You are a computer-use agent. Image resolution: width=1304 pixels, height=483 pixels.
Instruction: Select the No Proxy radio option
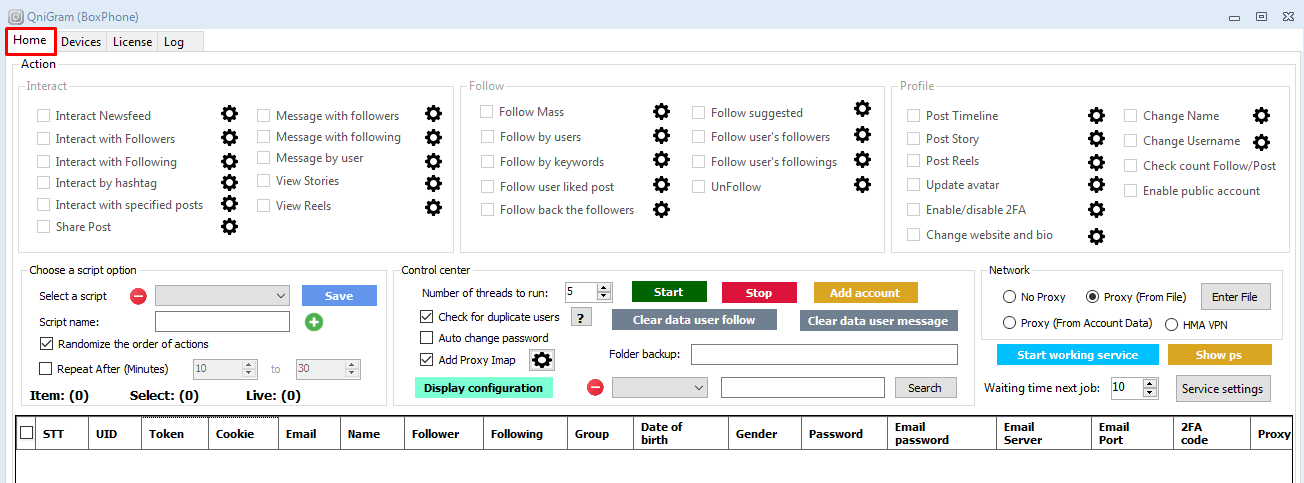pos(1009,297)
